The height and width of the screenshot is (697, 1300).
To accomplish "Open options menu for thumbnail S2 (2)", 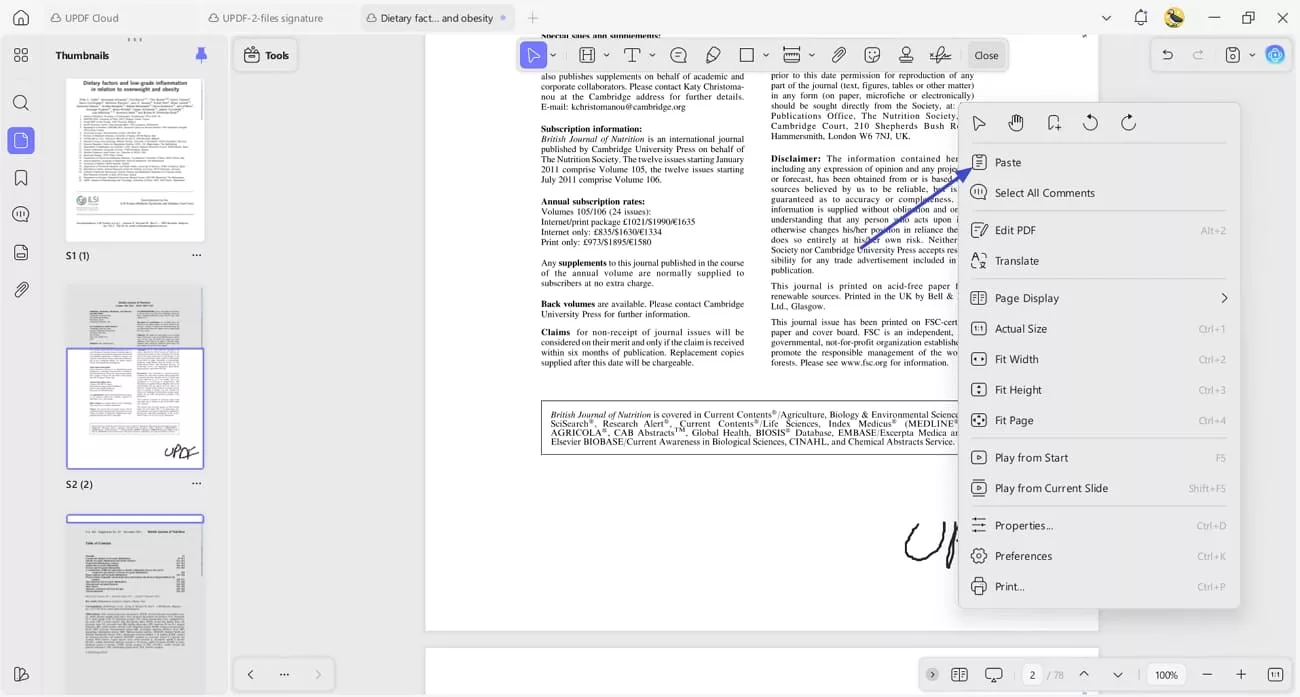I will pyautogui.click(x=196, y=484).
